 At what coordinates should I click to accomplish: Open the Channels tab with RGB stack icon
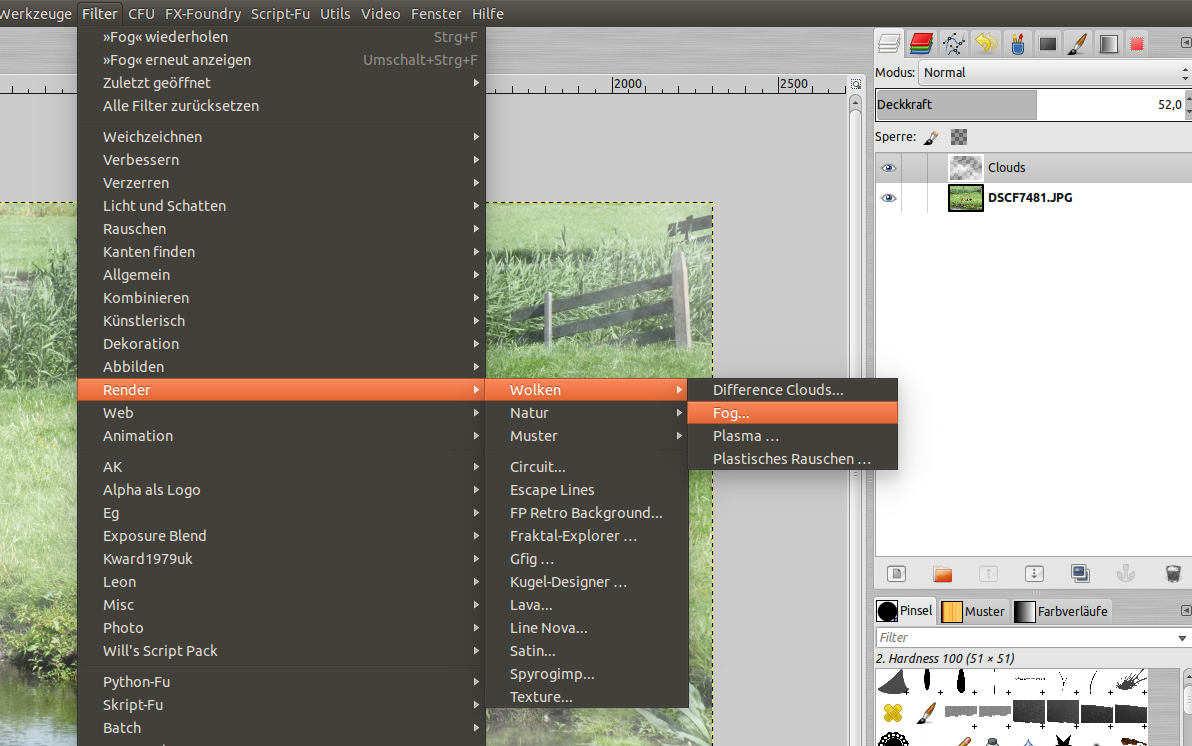coord(921,43)
